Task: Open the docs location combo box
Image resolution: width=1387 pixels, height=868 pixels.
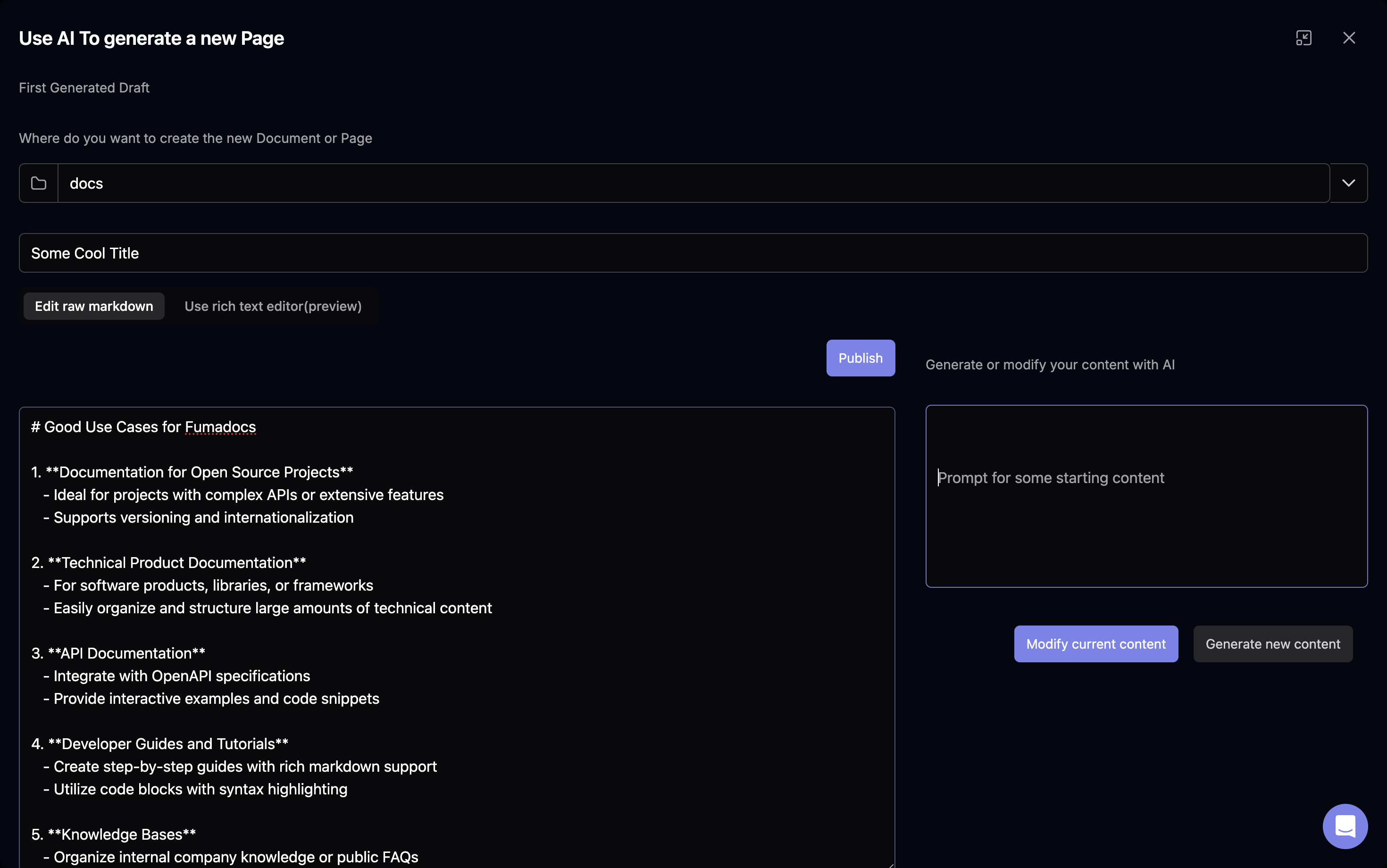Action: click(x=693, y=183)
